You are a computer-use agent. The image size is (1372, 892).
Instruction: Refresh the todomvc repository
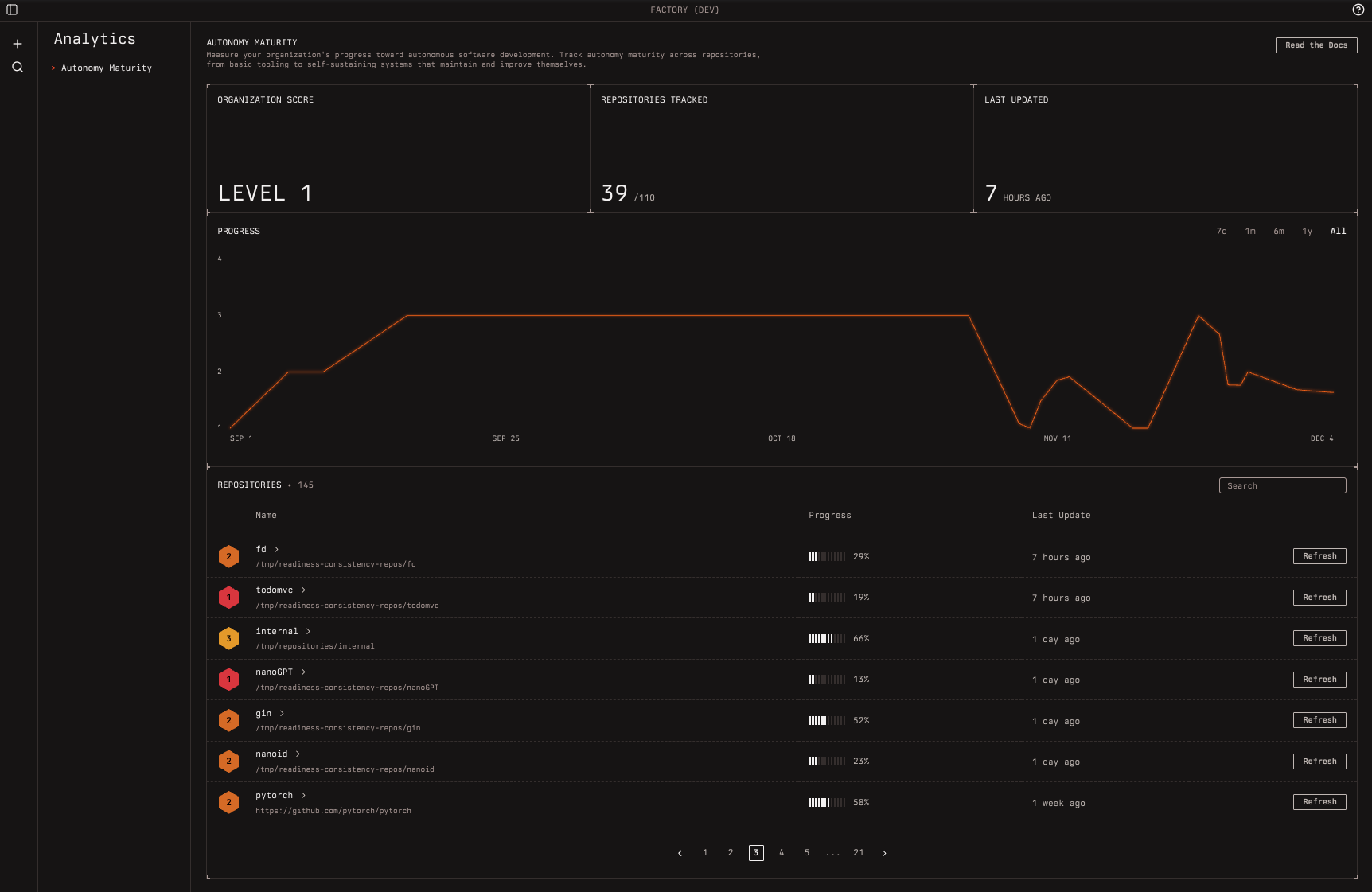coord(1319,598)
